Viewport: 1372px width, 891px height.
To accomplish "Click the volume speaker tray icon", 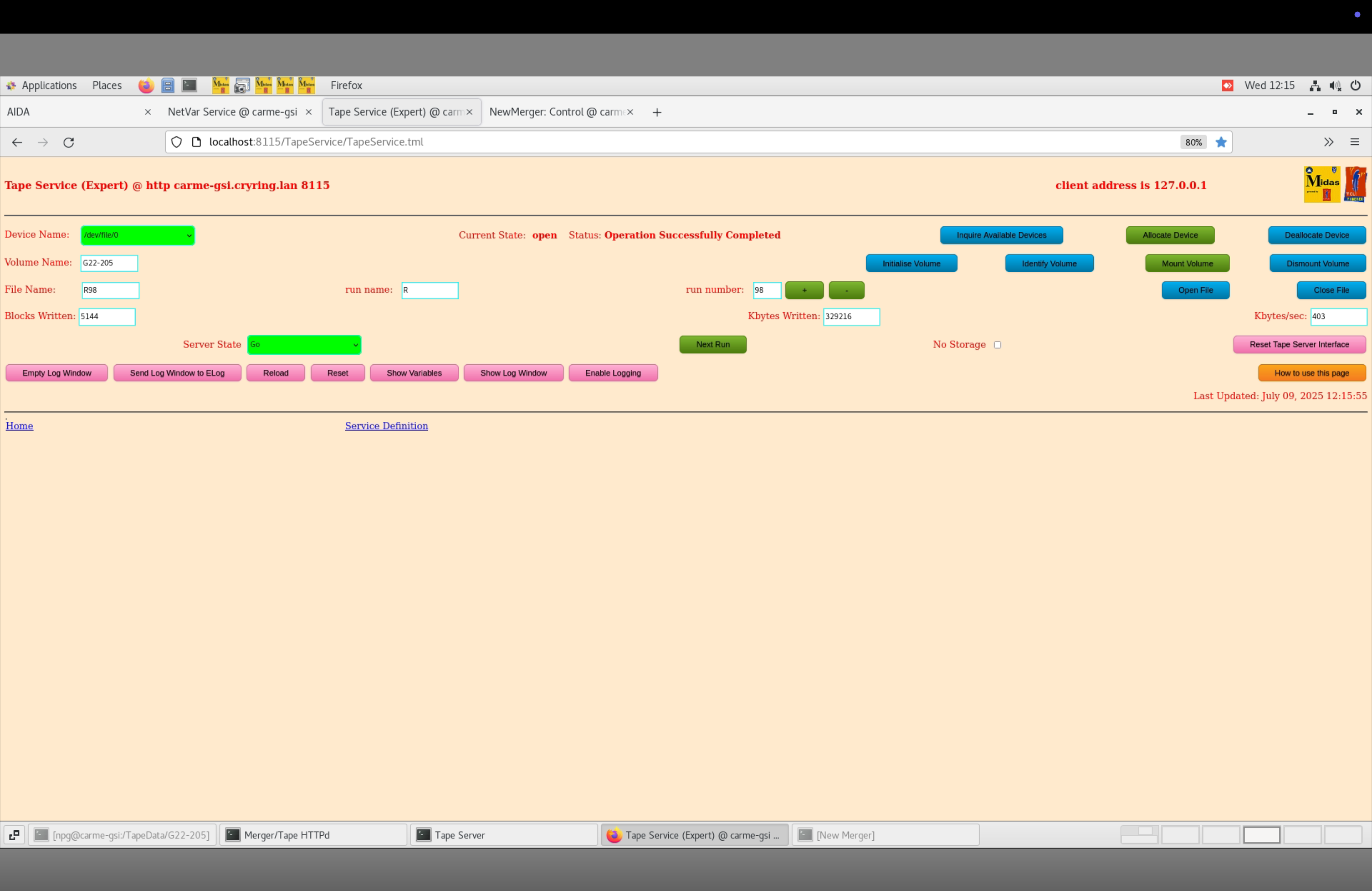I will tap(1334, 85).
